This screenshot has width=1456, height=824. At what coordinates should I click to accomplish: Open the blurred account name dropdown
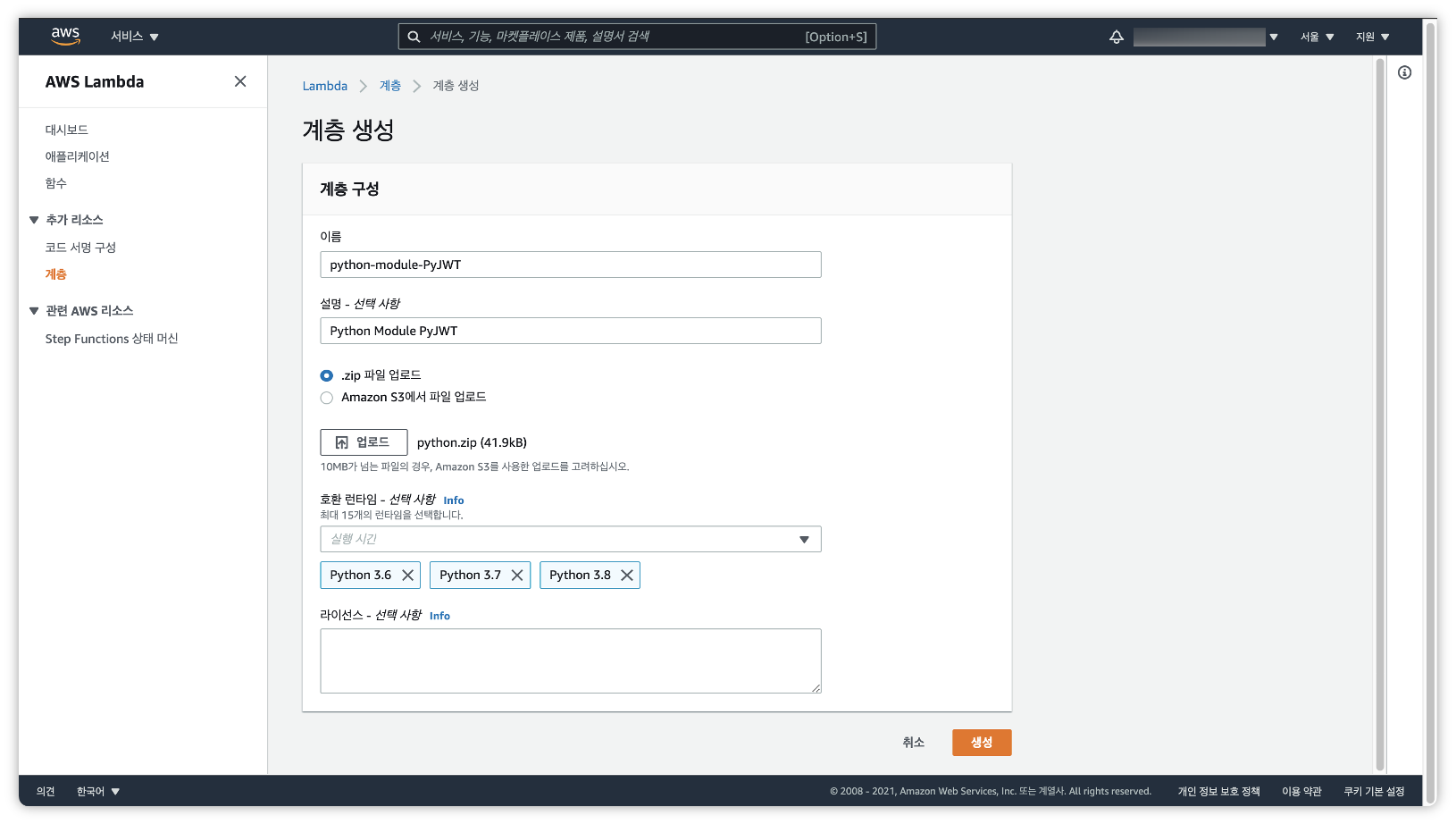1206,37
